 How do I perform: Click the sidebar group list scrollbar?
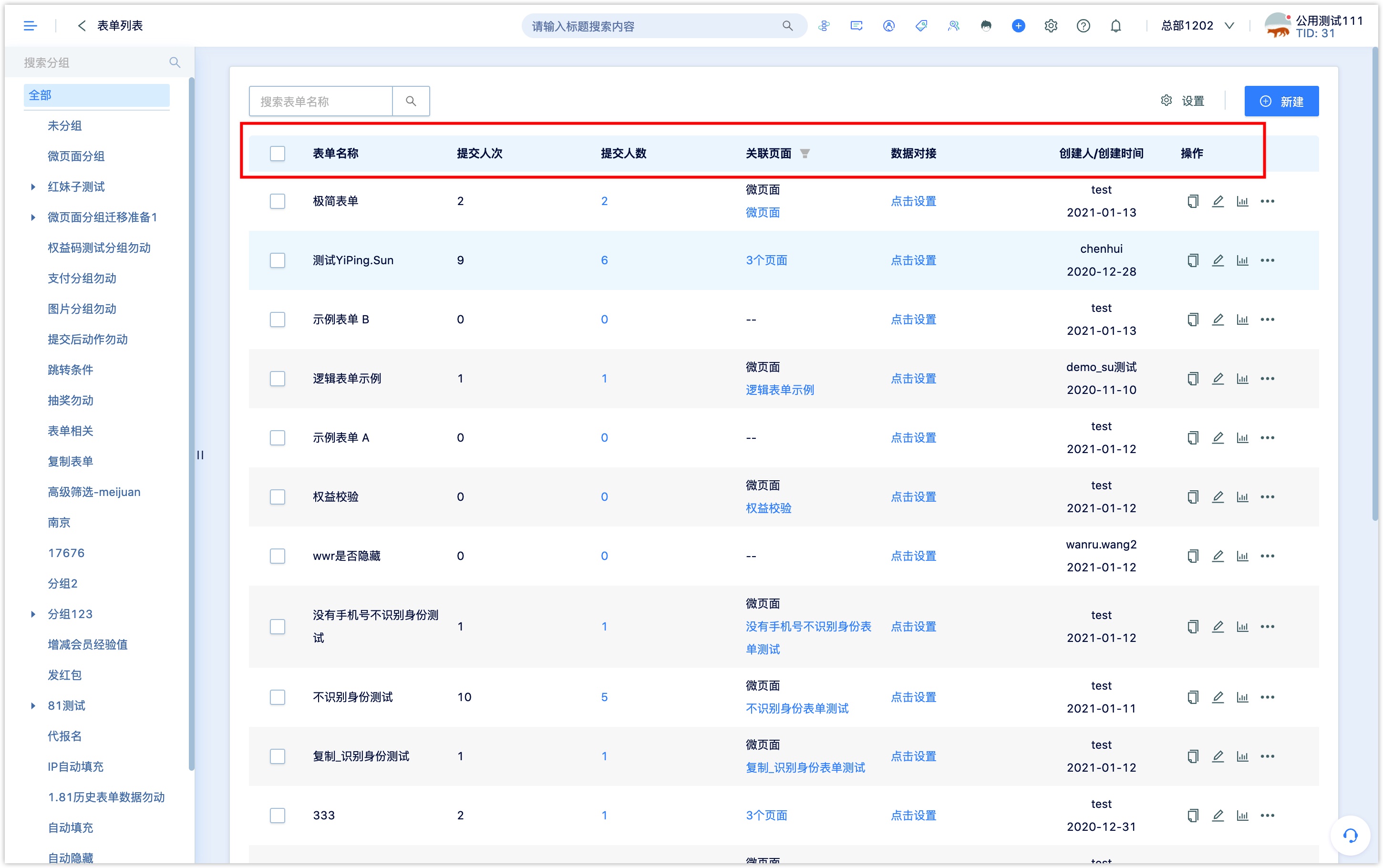(x=191, y=424)
